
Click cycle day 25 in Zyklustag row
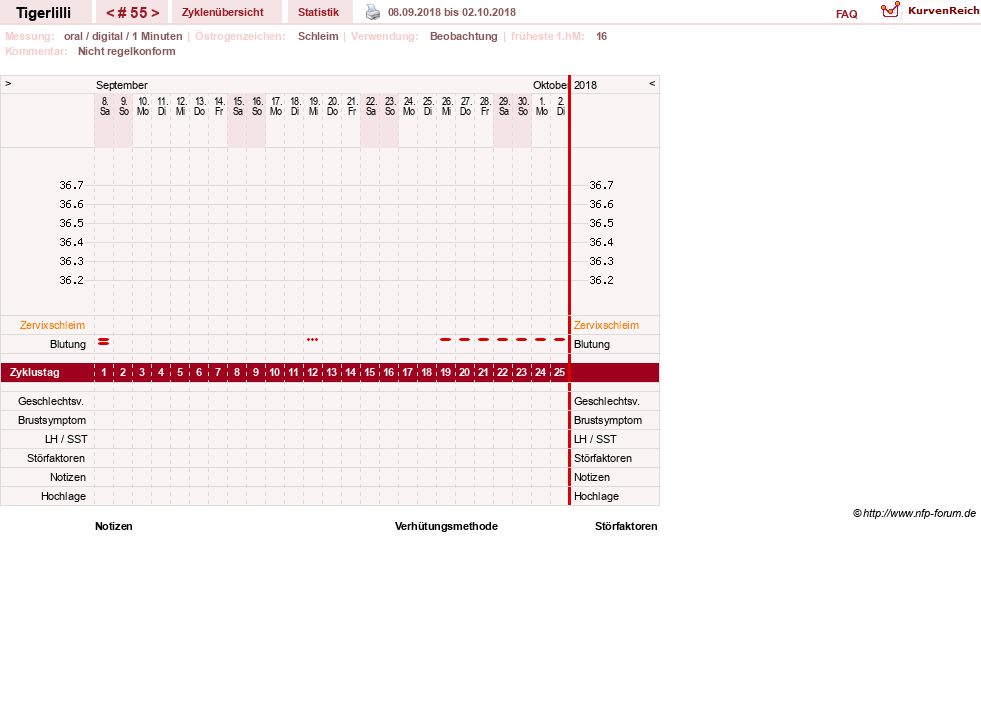[x=559, y=372]
